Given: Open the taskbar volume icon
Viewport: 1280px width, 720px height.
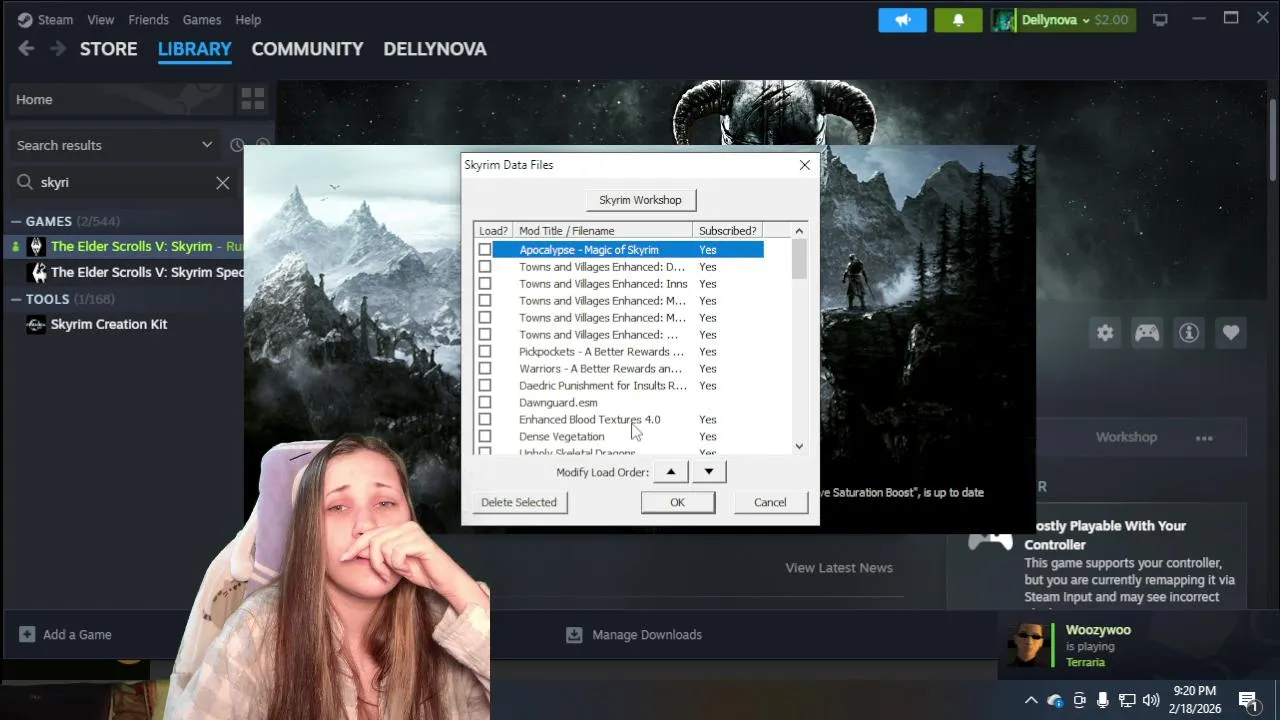Looking at the screenshot, I should pos(1151,700).
